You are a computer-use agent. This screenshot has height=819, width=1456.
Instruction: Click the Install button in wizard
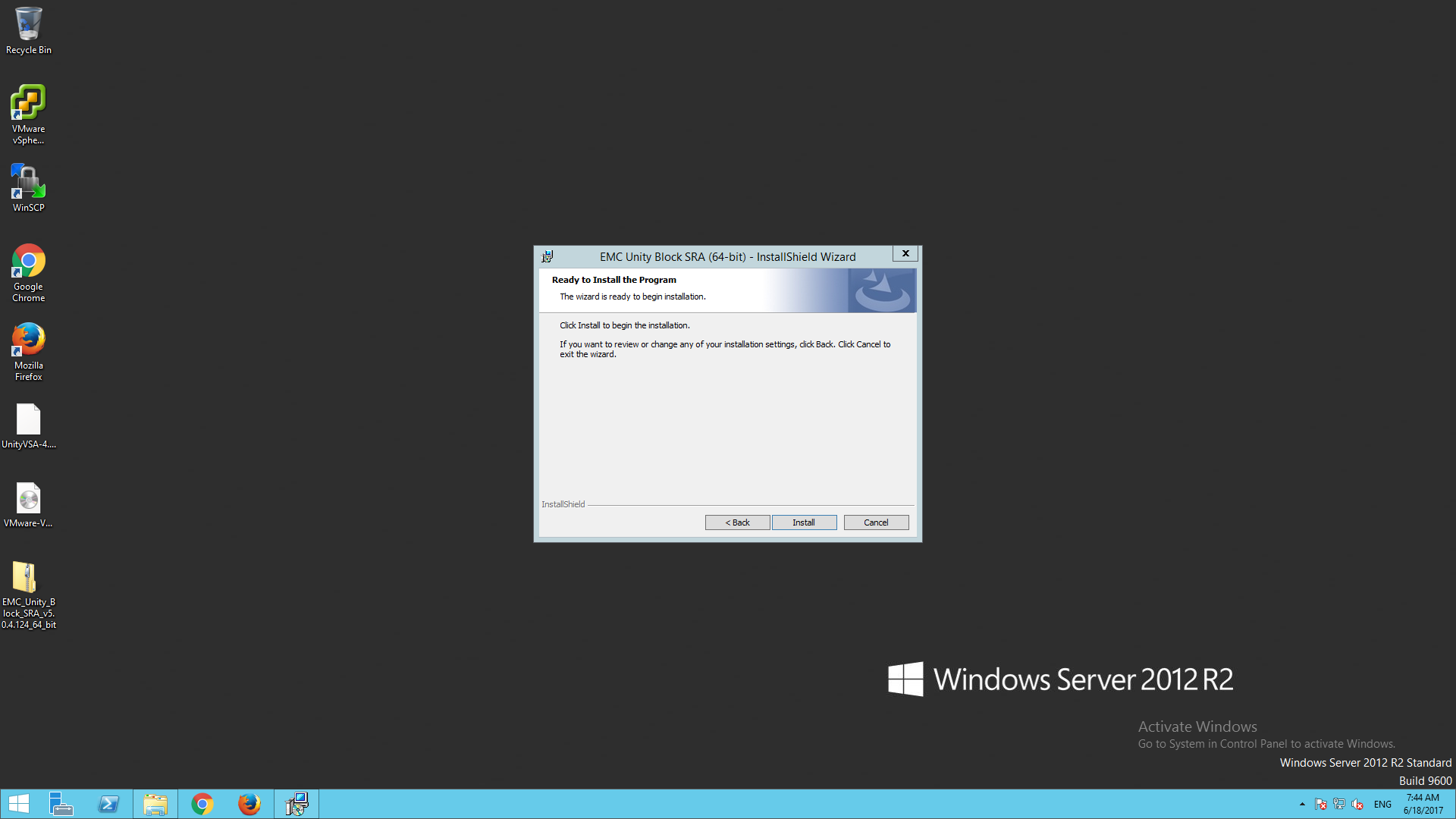point(804,522)
